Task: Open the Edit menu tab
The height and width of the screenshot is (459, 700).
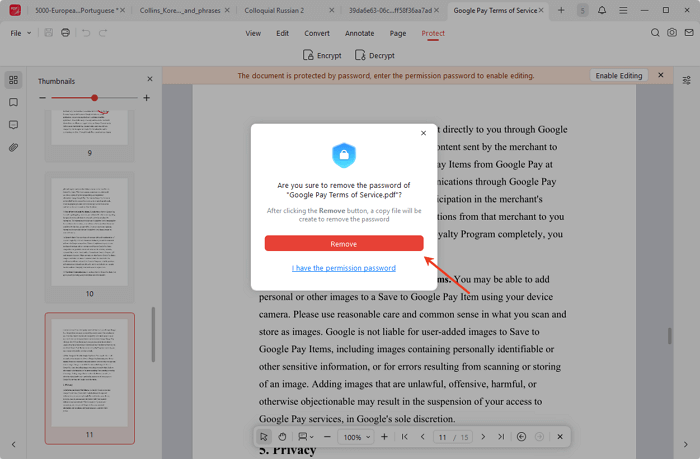Action: (x=282, y=33)
